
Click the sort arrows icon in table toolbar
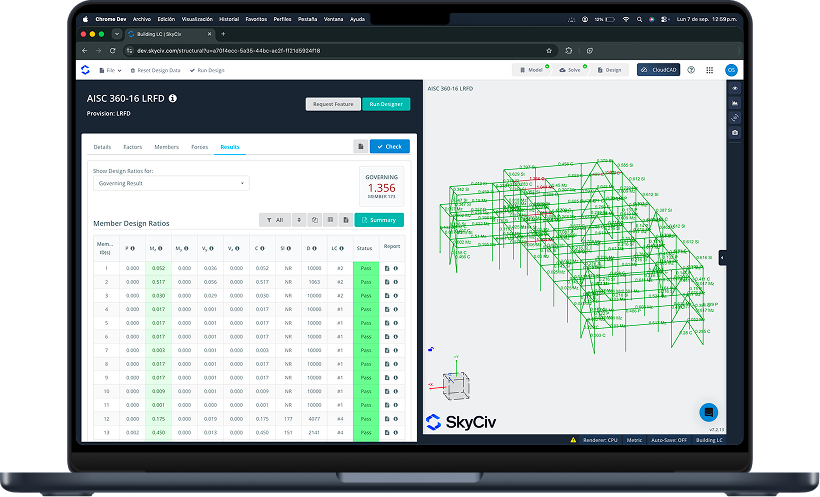click(x=299, y=220)
